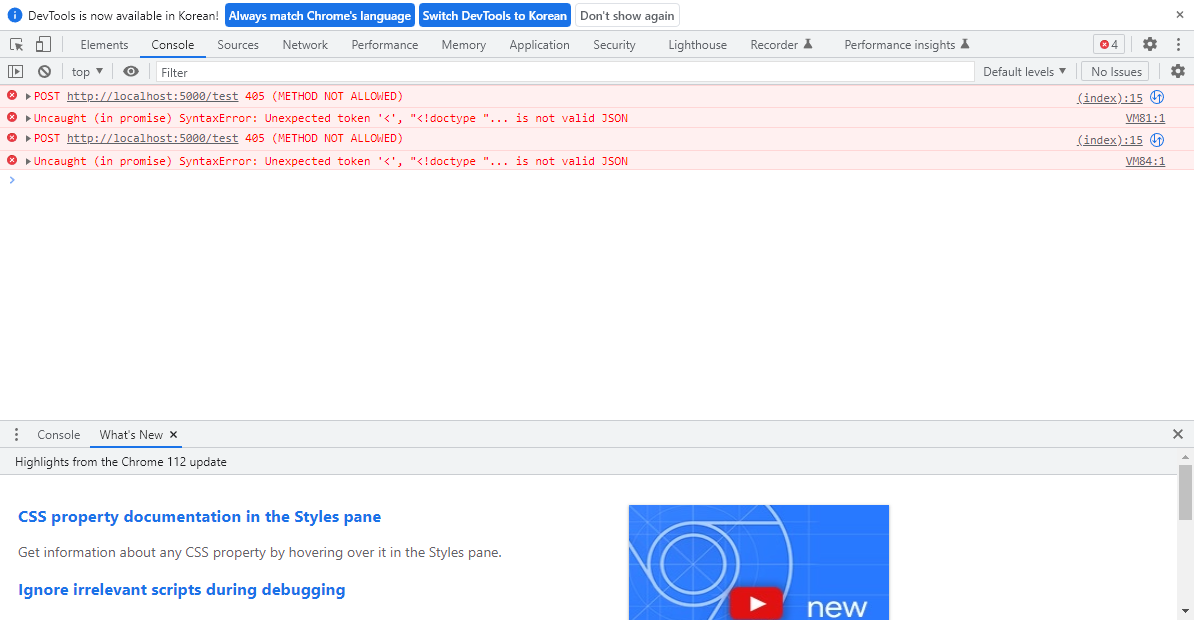The image size is (1194, 620).
Task: Click the No Issues button
Action: point(1116,72)
